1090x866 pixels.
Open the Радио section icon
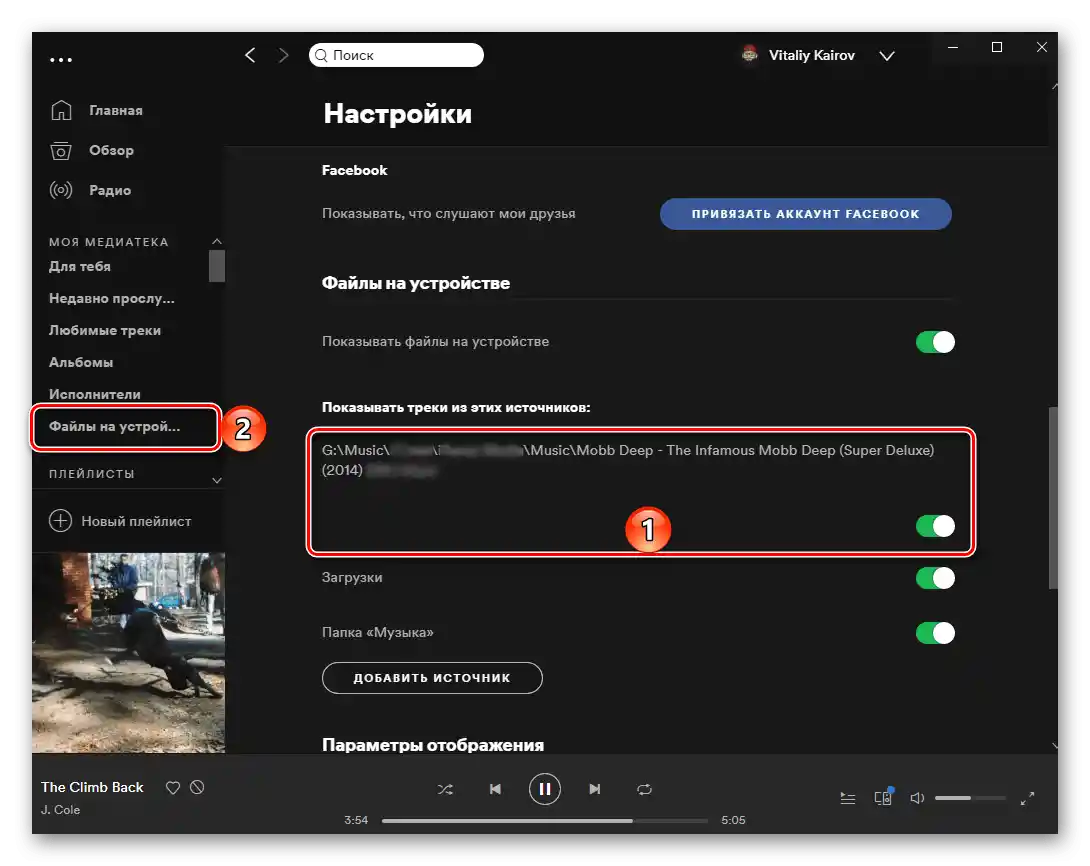61,190
